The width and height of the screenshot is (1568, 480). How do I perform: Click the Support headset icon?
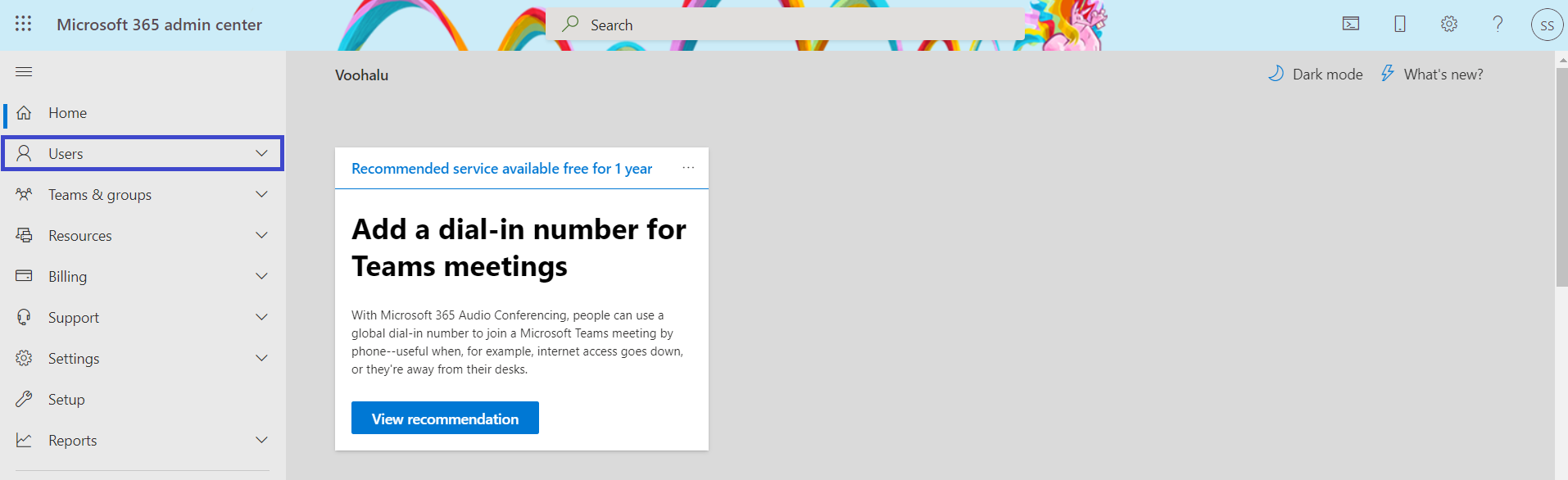[x=24, y=317]
